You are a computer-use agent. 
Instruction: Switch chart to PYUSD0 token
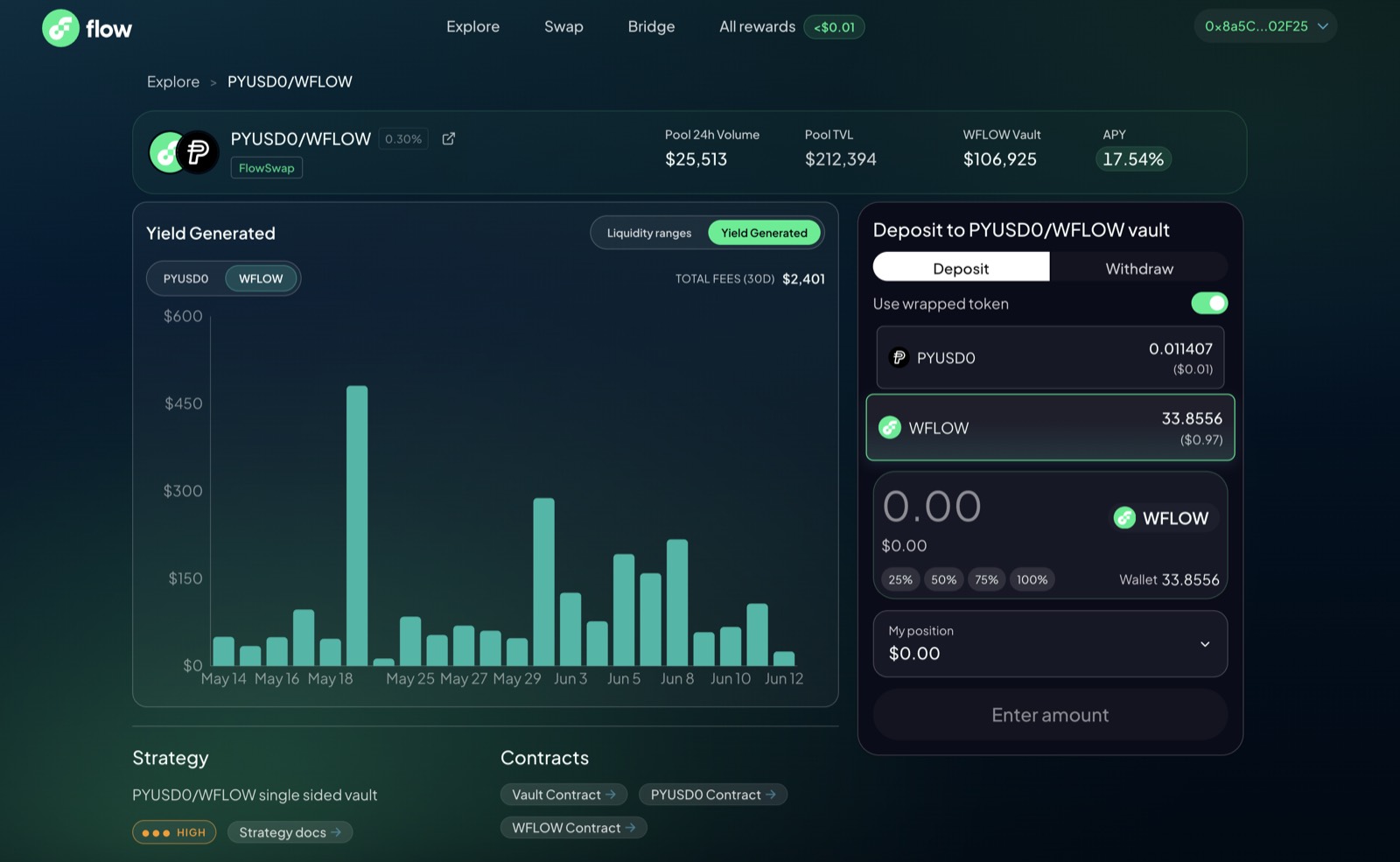pos(185,278)
